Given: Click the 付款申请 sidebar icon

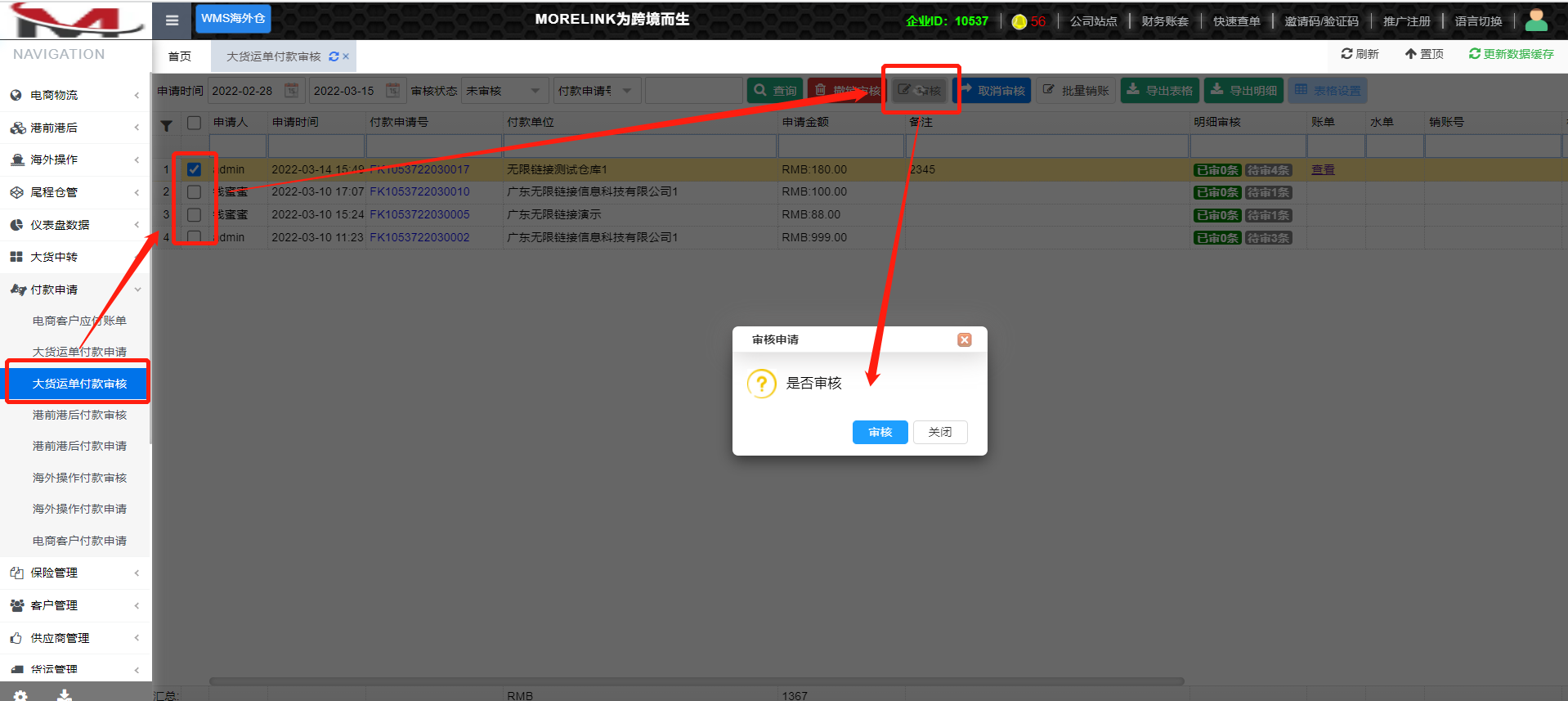Looking at the screenshot, I should [18, 290].
